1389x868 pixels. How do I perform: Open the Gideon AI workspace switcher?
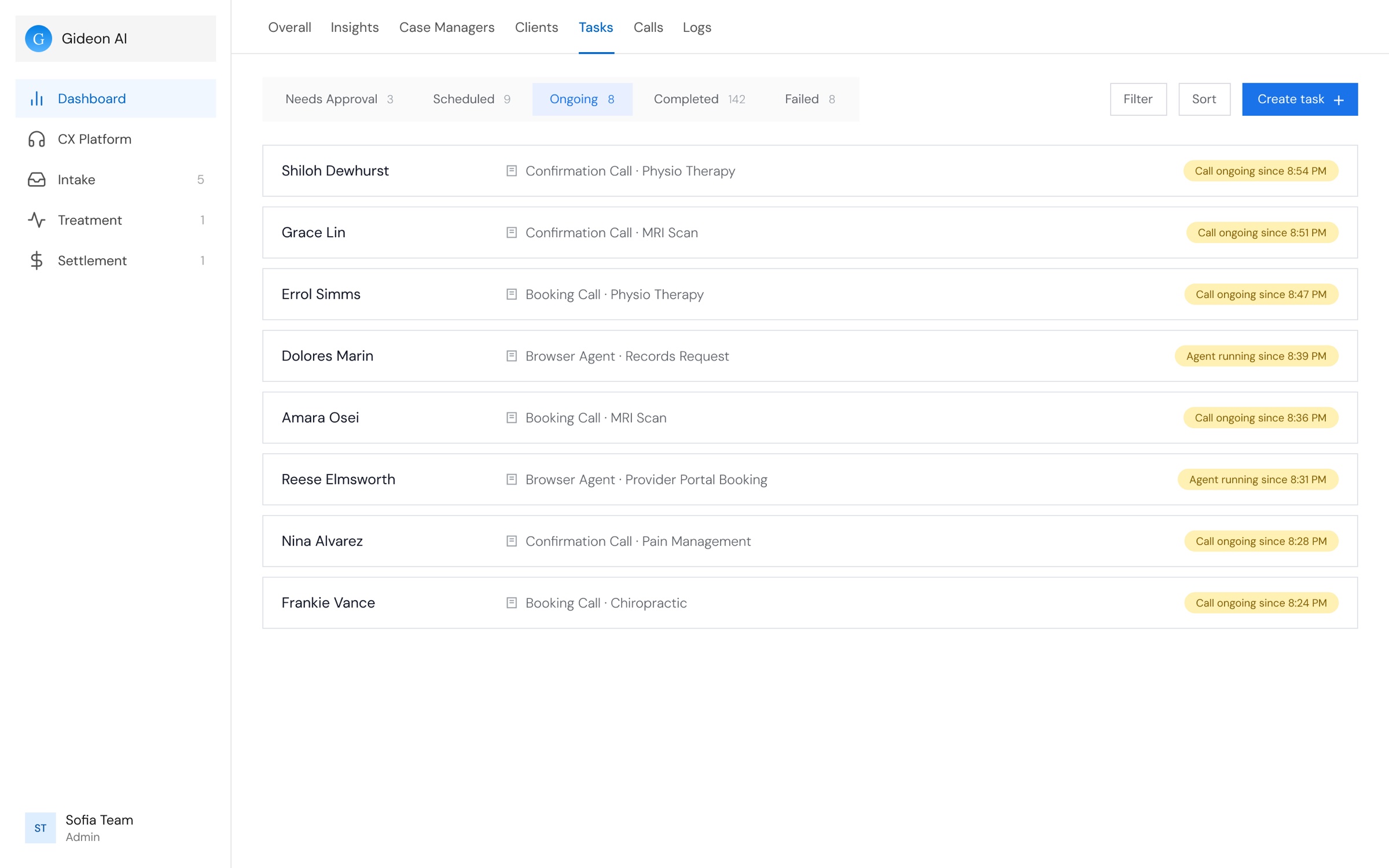coord(116,39)
